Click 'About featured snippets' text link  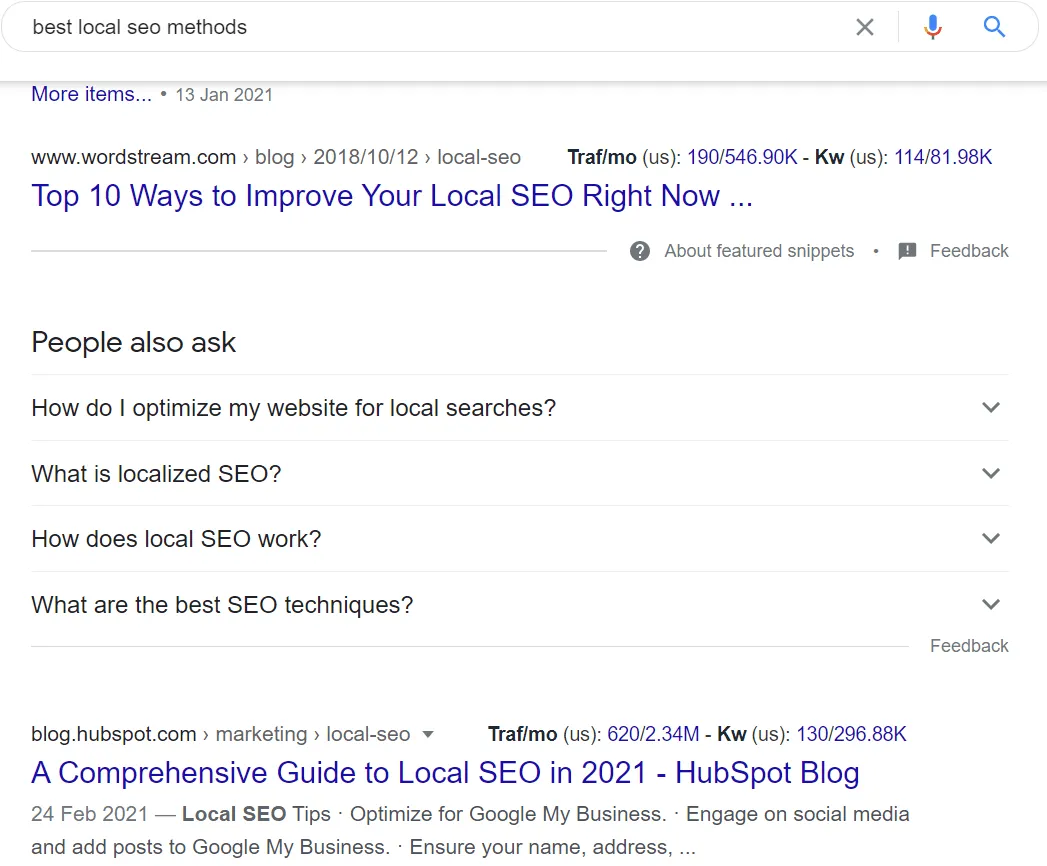coord(759,251)
